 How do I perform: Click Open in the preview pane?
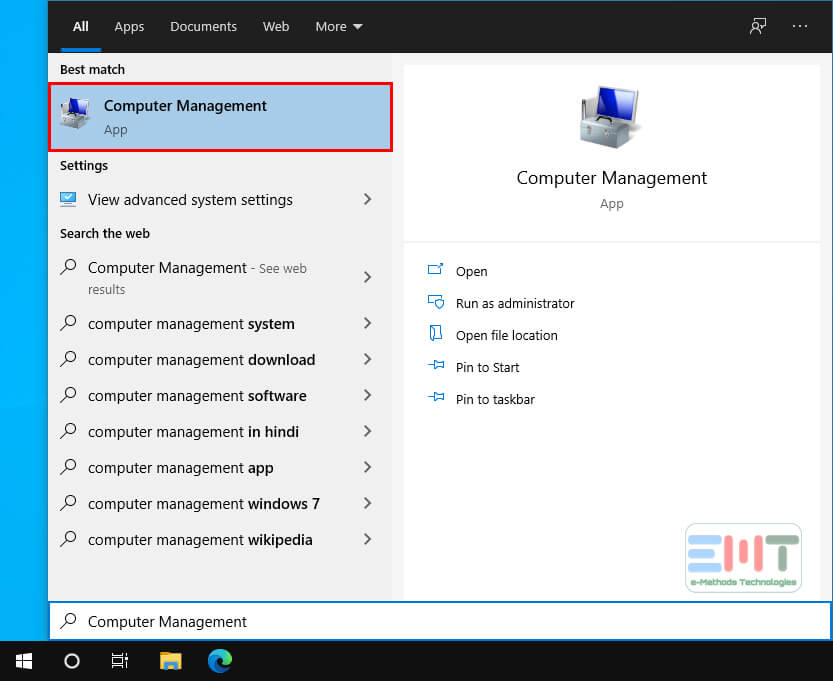[x=471, y=271]
